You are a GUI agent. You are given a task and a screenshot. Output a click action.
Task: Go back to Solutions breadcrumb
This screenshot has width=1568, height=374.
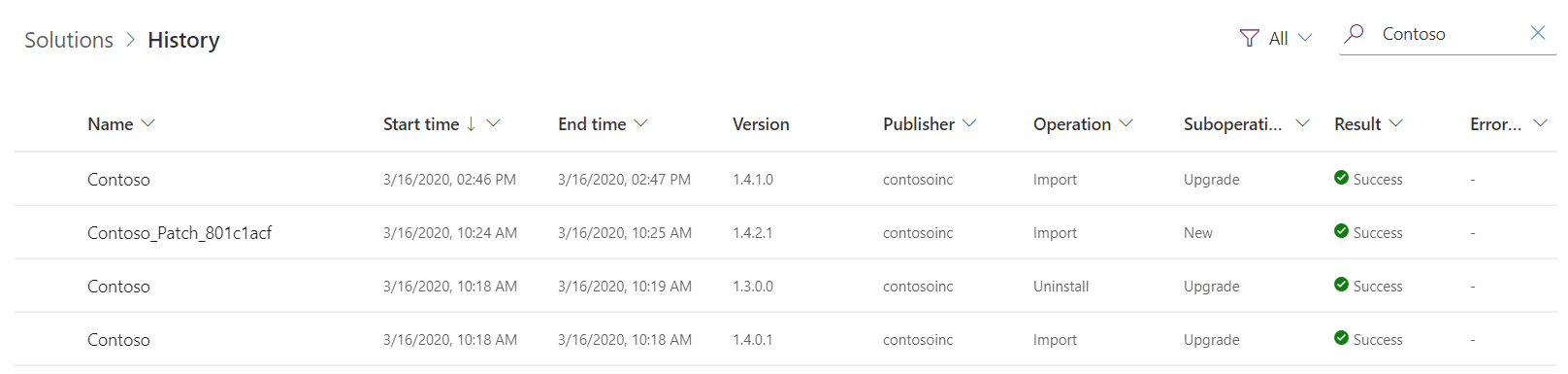[x=69, y=40]
